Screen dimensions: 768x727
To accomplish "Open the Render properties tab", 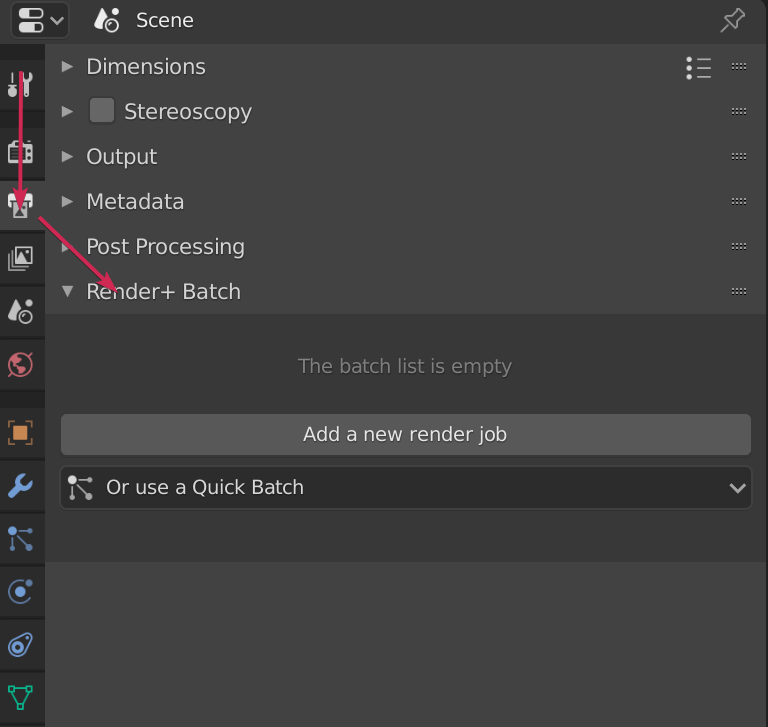I will [x=21, y=152].
